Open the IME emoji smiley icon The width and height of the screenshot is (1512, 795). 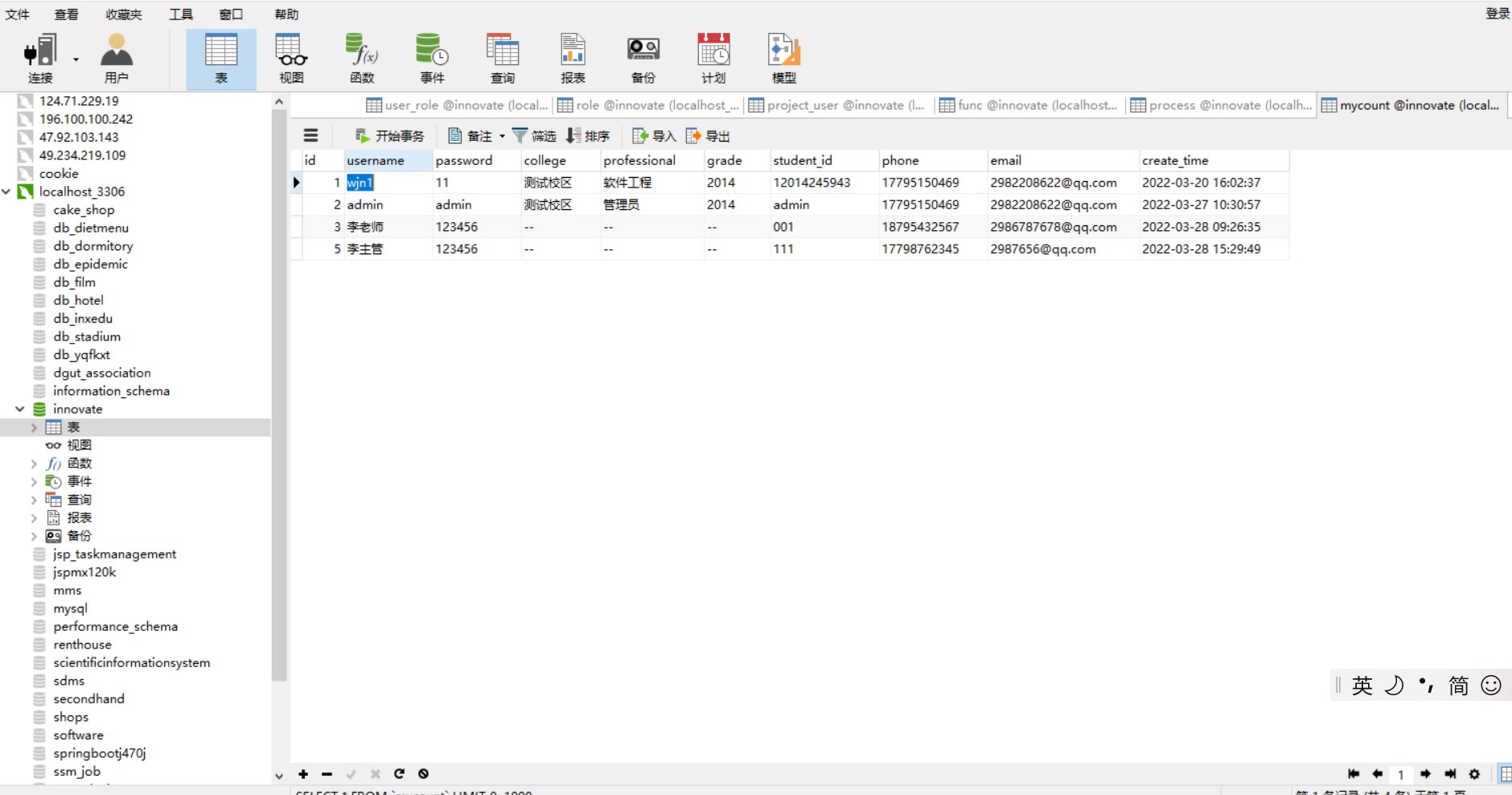pos(1491,686)
